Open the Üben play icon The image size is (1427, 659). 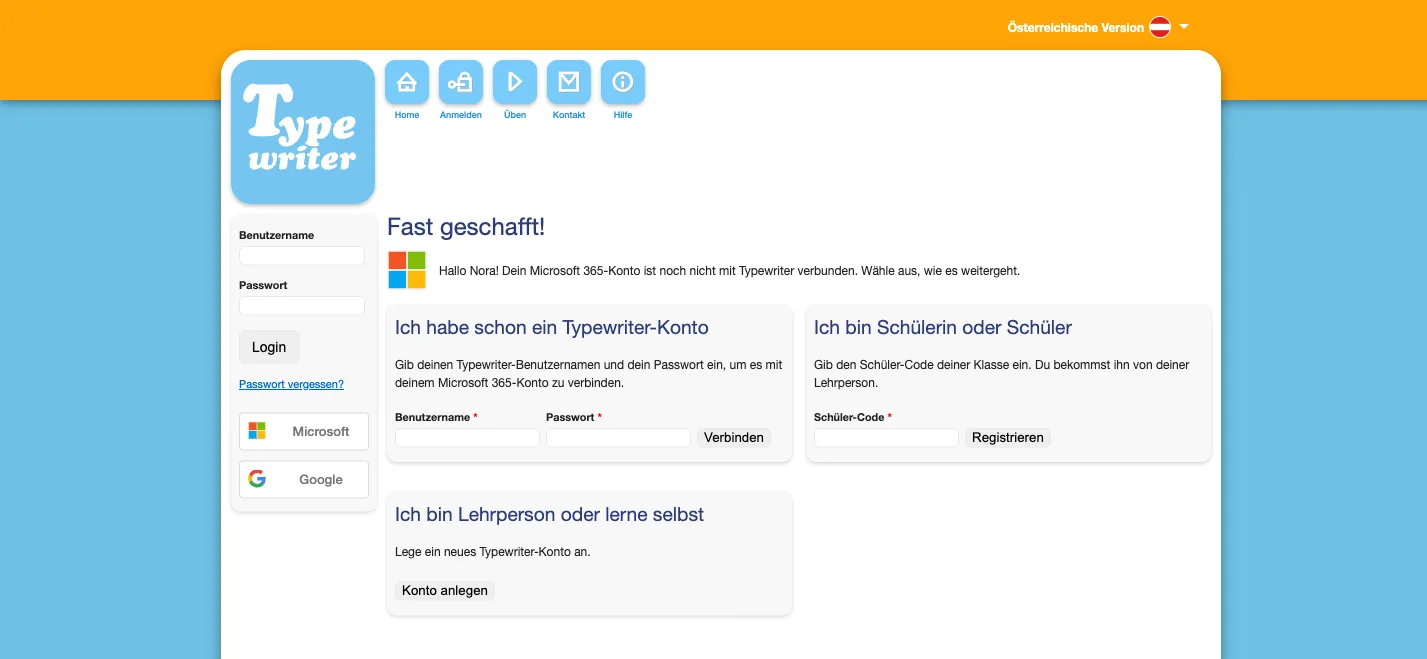(x=515, y=82)
